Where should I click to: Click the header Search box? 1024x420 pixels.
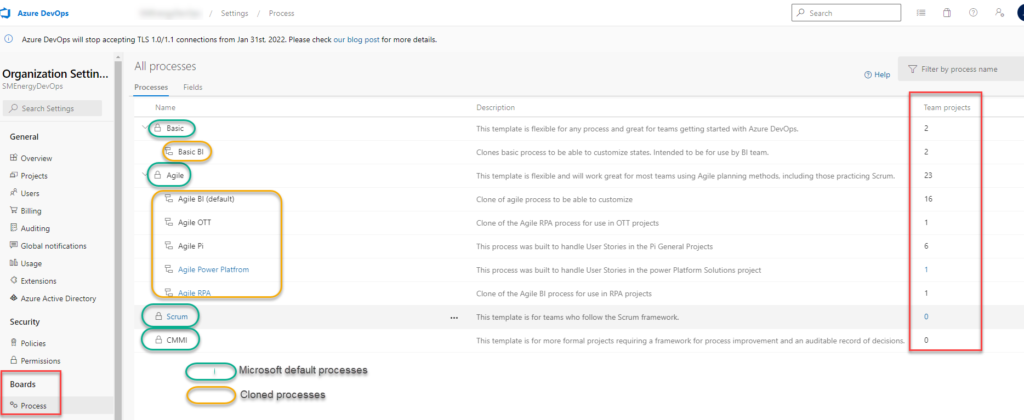pyautogui.click(x=846, y=12)
